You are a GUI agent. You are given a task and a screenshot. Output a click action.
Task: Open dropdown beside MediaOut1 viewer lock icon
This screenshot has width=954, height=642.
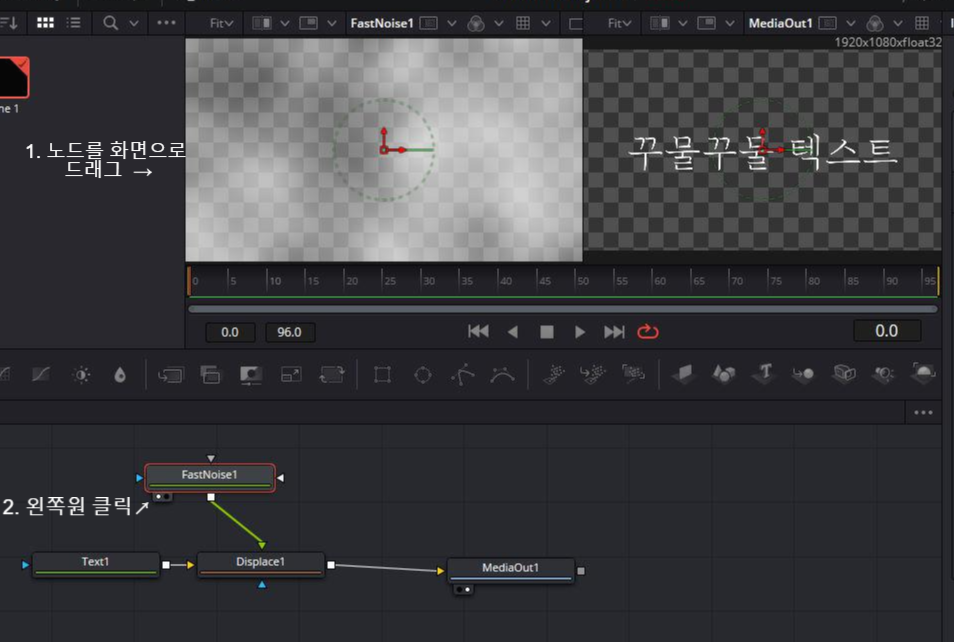851,23
